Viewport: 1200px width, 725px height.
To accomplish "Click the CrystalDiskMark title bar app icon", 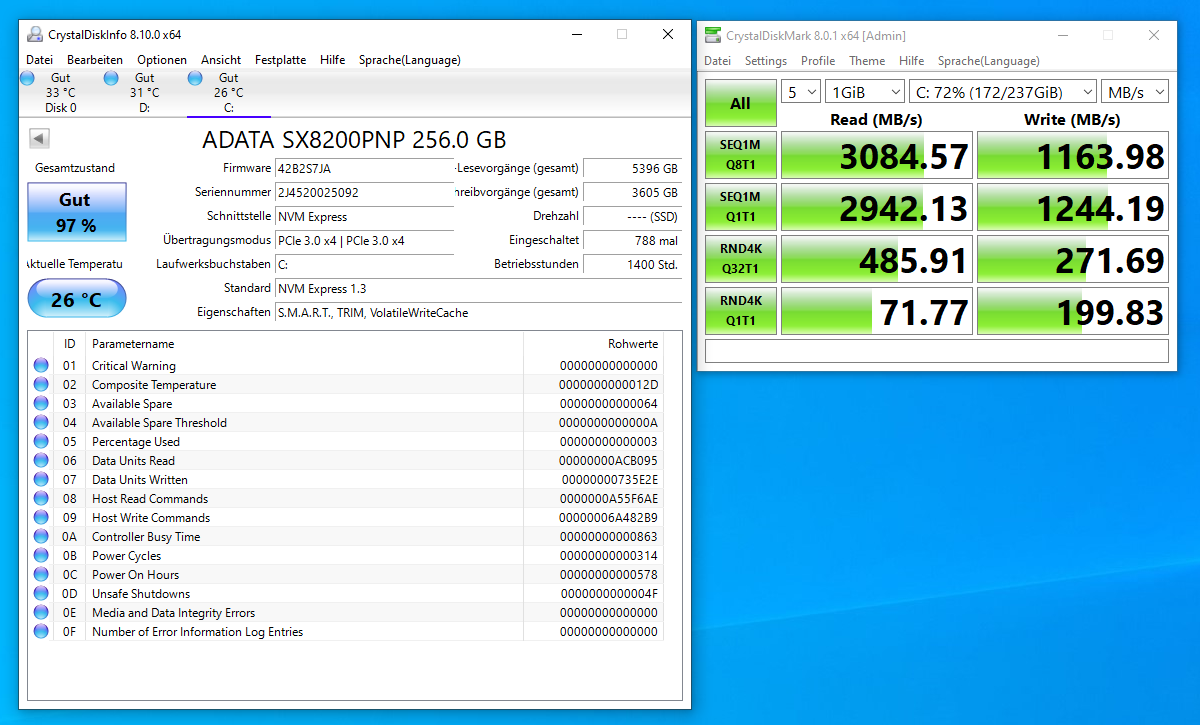I will tap(711, 35).
